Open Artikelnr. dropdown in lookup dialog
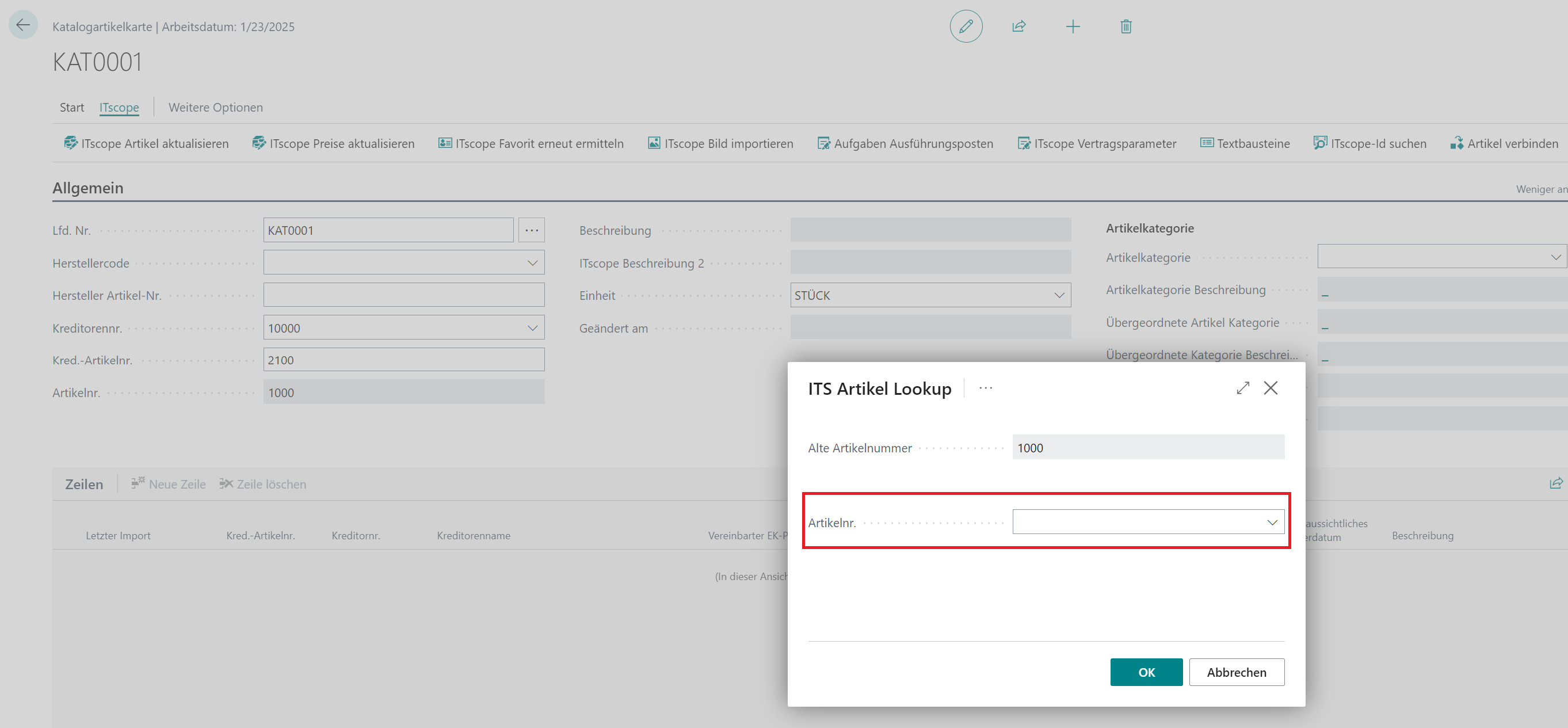This screenshot has width=1568, height=728. (x=1272, y=523)
